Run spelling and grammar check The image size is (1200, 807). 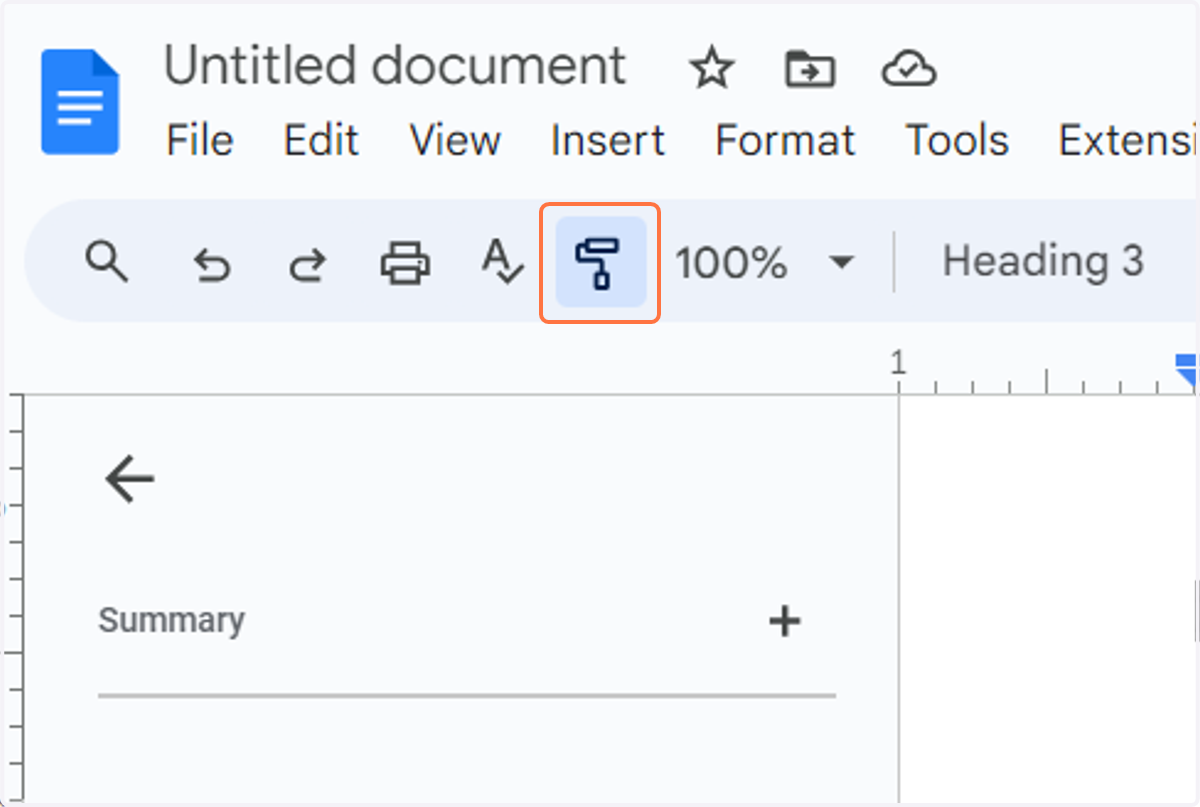pyautogui.click(x=502, y=263)
